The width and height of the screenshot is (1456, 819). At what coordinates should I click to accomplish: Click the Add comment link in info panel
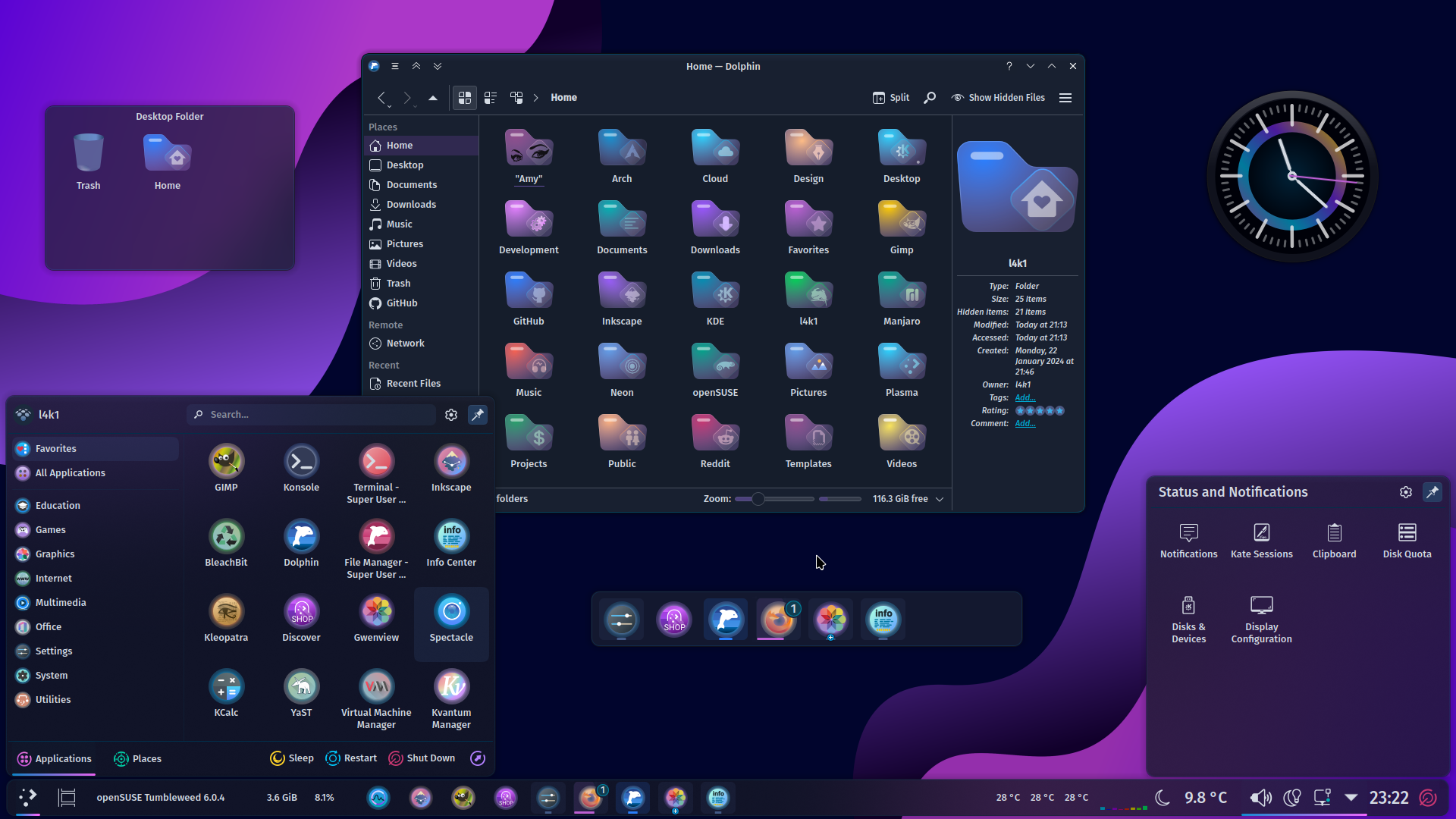pyautogui.click(x=1025, y=424)
